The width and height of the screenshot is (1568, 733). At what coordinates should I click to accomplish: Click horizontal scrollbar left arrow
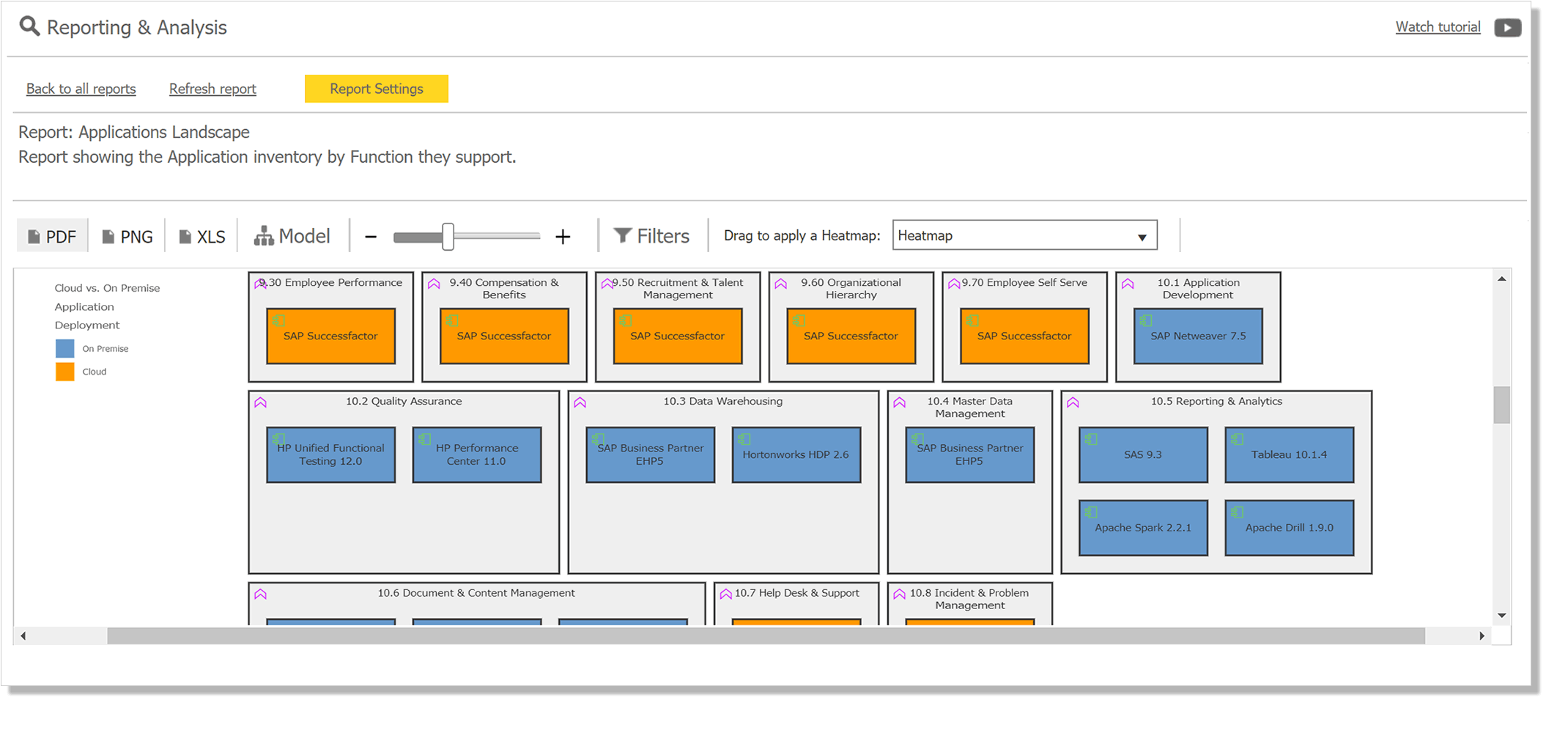click(x=23, y=636)
